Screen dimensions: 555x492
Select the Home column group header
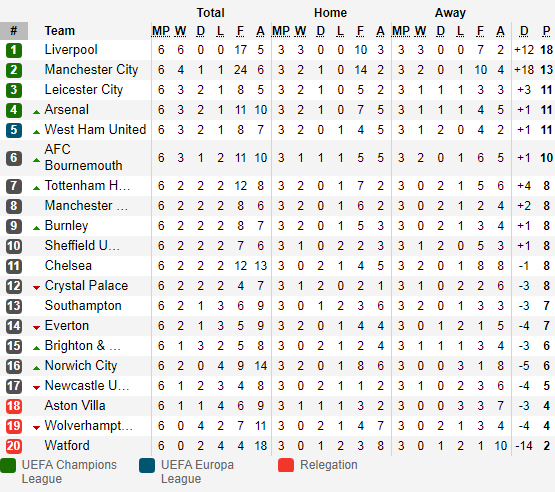pyautogui.click(x=330, y=13)
